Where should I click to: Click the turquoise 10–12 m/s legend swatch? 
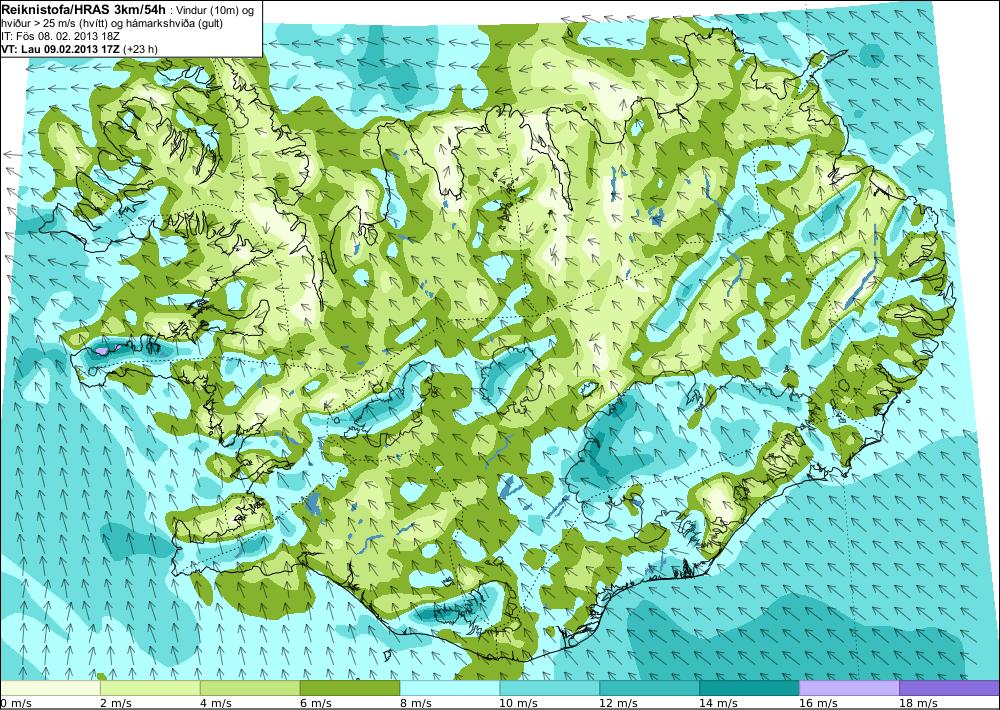[x=550, y=688]
